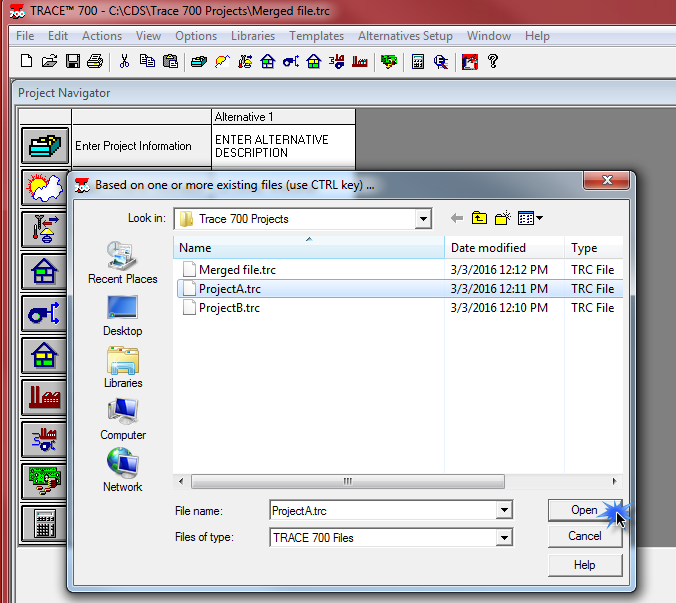This screenshot has height=603, width=676.
Task: Click the Create Rooms house toolbar icon
Action: coord(268,62)
